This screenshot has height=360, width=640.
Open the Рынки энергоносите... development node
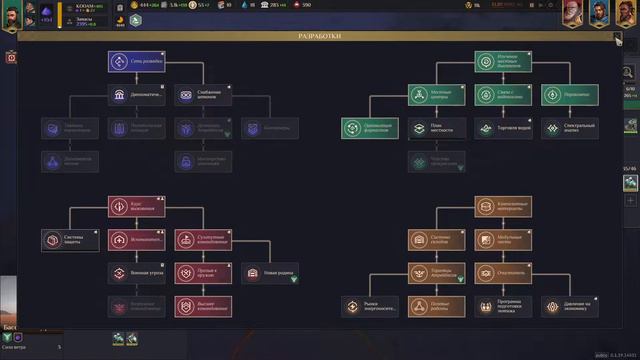370,307
